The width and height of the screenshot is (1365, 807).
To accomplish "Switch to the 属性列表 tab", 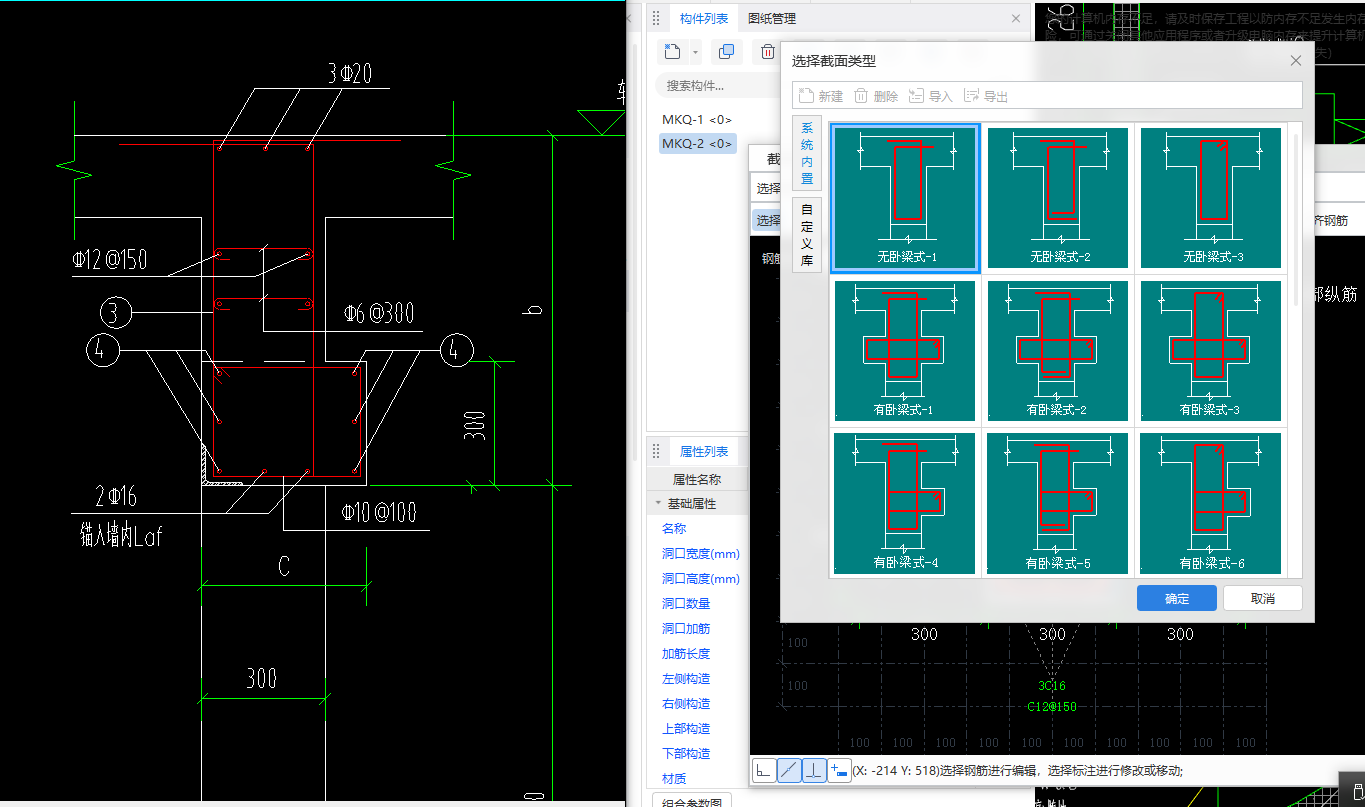I will coord(704,452).
